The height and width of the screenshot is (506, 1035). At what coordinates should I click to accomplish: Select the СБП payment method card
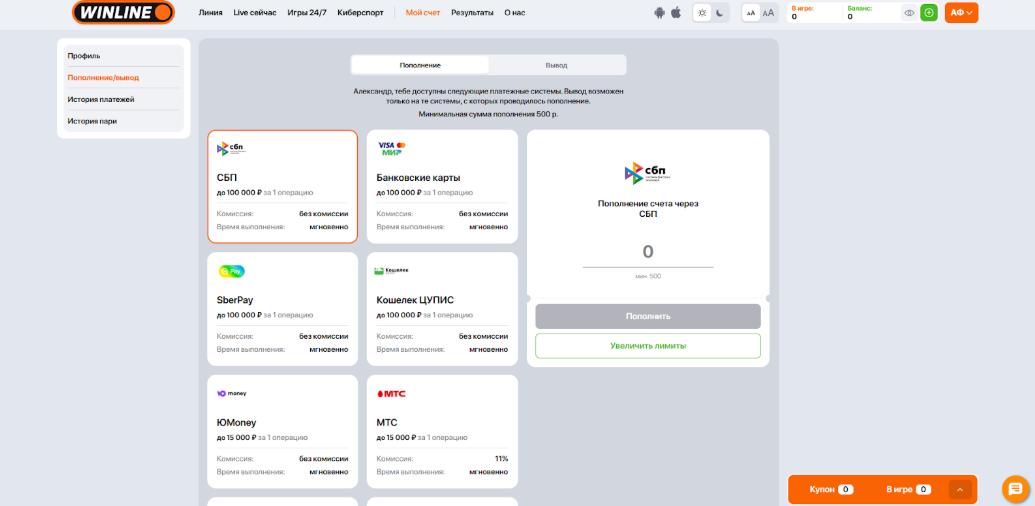click(282, 187)
